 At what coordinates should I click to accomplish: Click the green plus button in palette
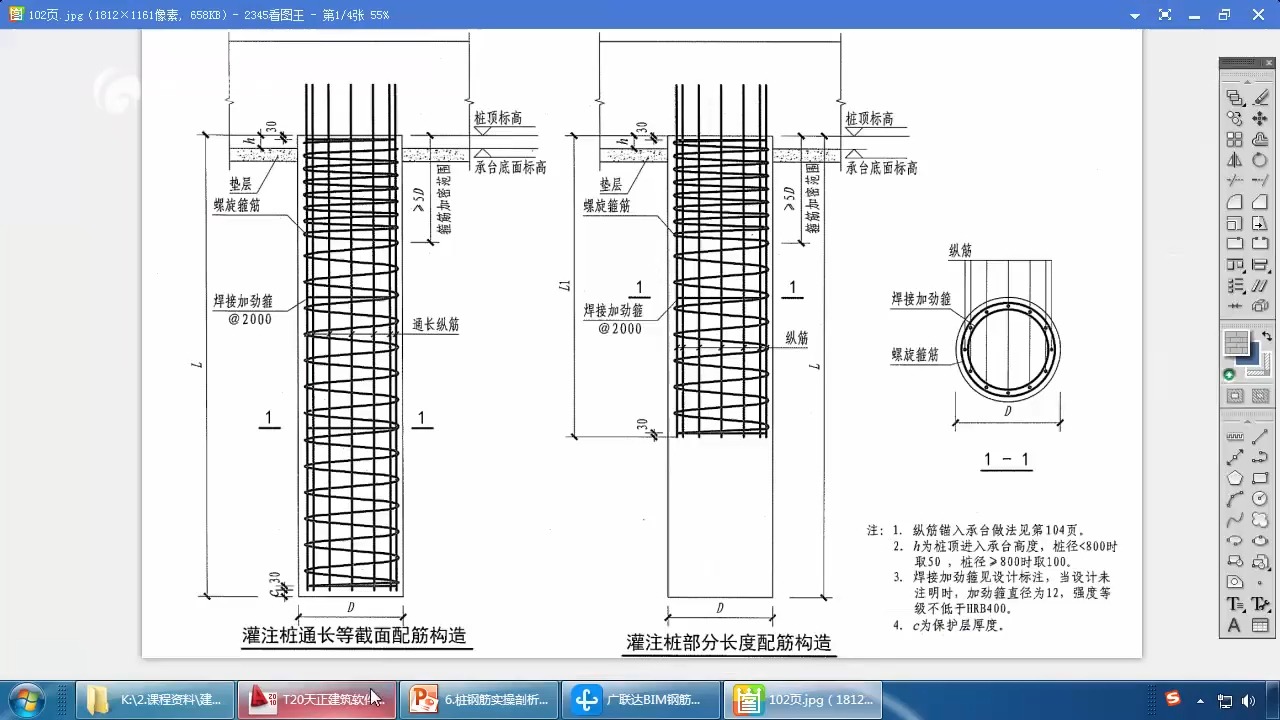pos(1229,375)
